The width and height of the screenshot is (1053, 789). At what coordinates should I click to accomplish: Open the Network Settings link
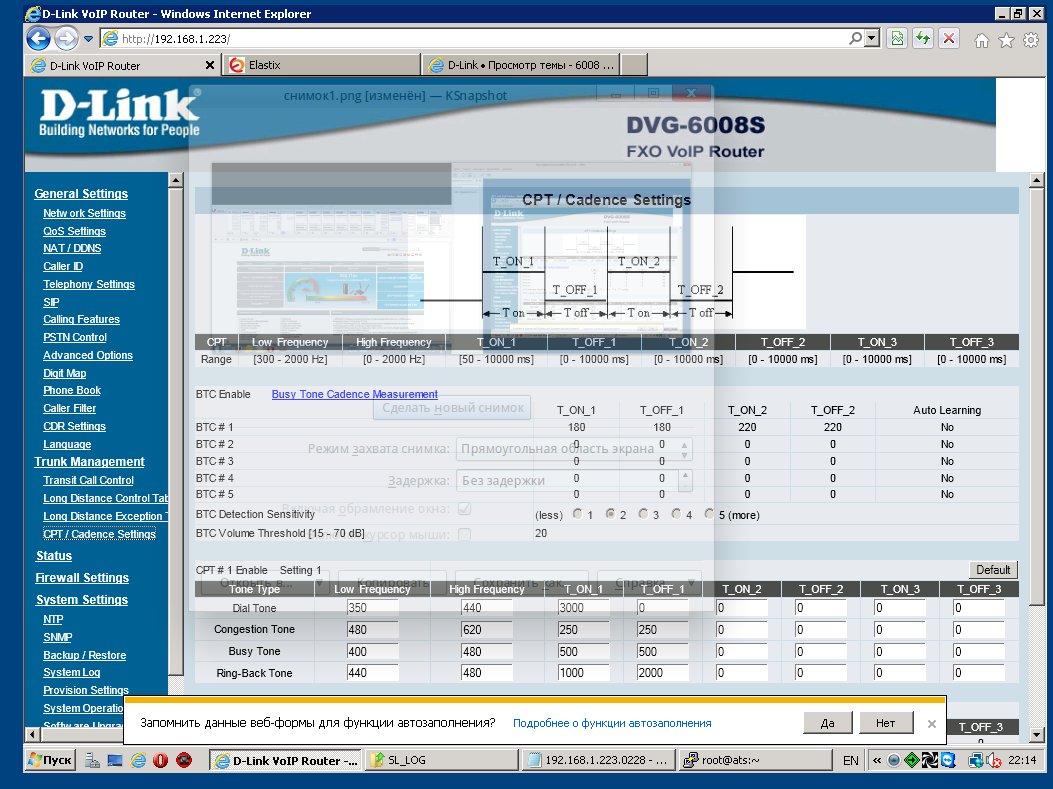pyautogui.click(x=85, y=213)
